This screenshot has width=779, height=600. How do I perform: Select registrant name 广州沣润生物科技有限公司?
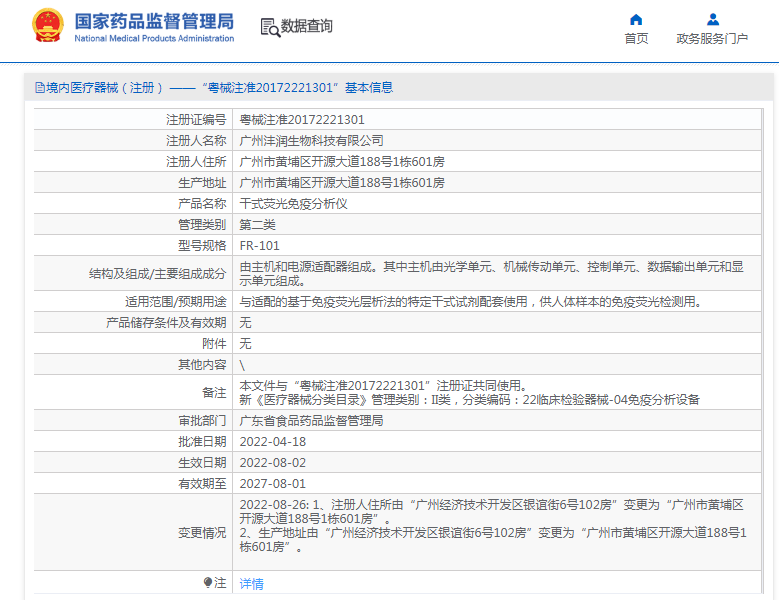tap(312, 141)
